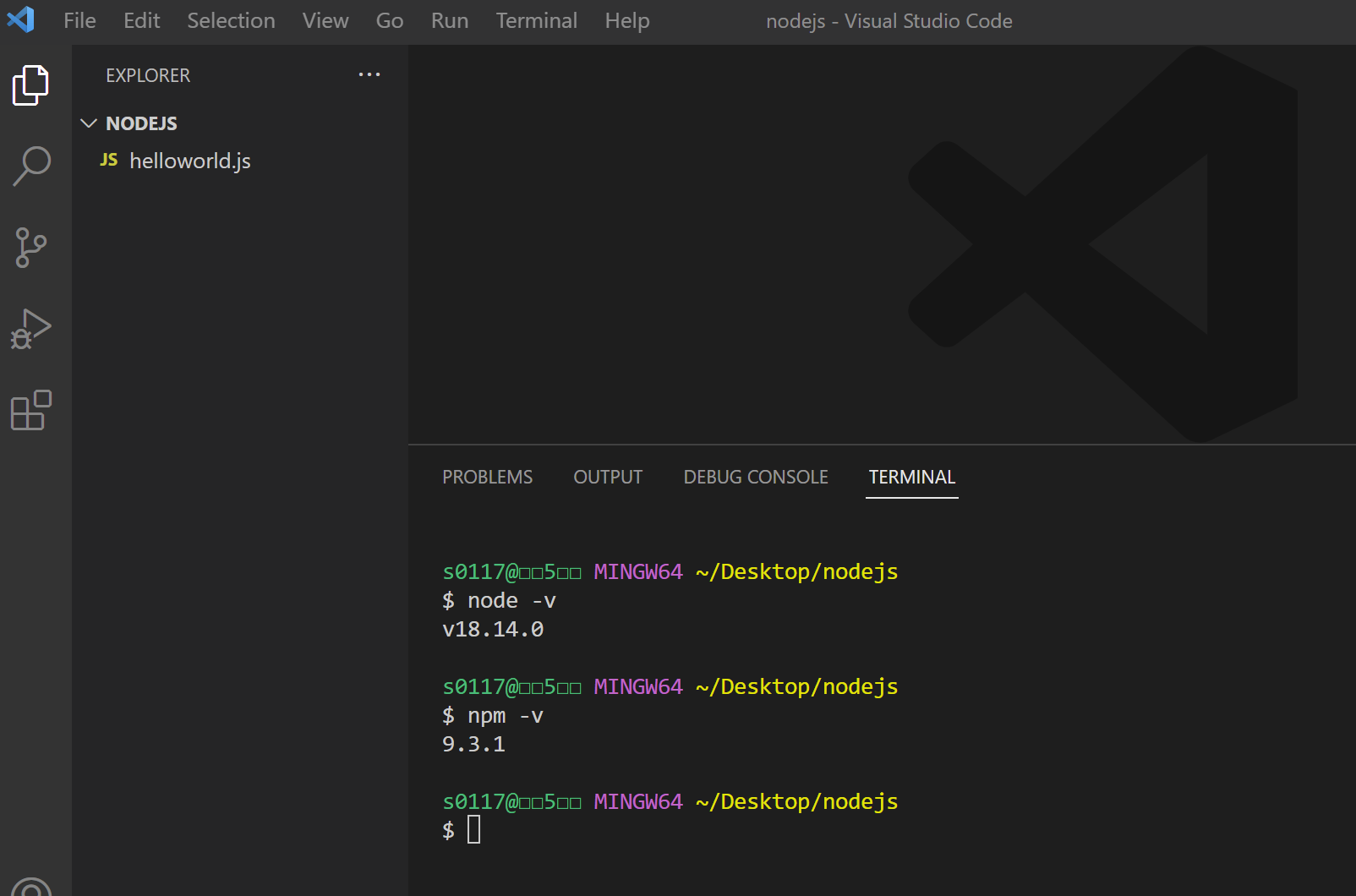Click the '$ node -v' command line

point(499,600)
